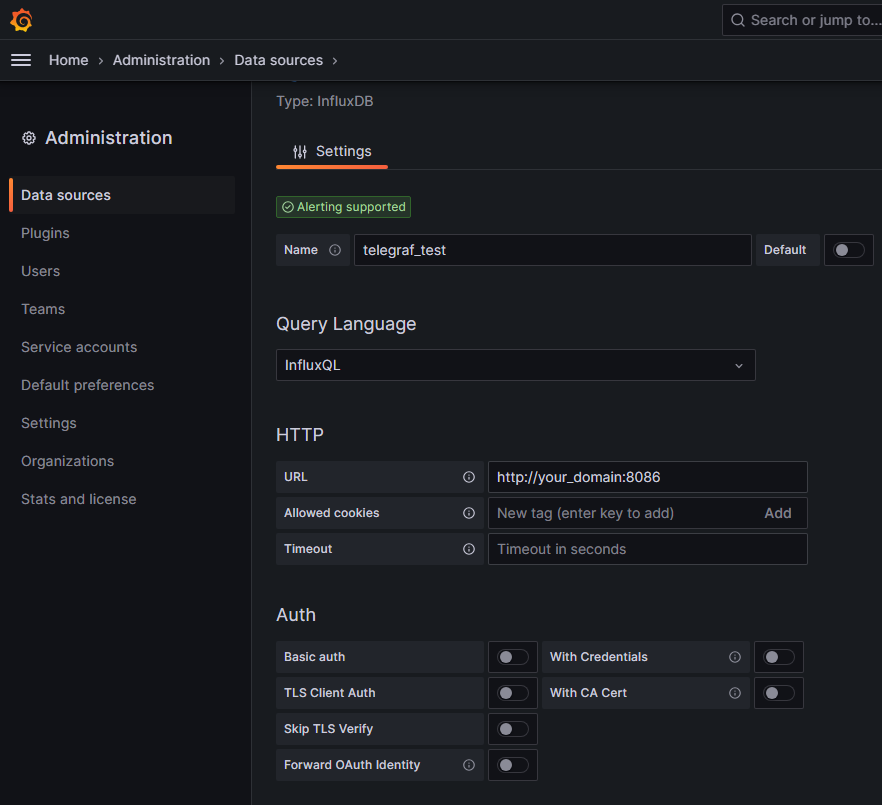The image size is (882, 805).
Task: Focus the Search or jump to field
Action: pos(802,20)
